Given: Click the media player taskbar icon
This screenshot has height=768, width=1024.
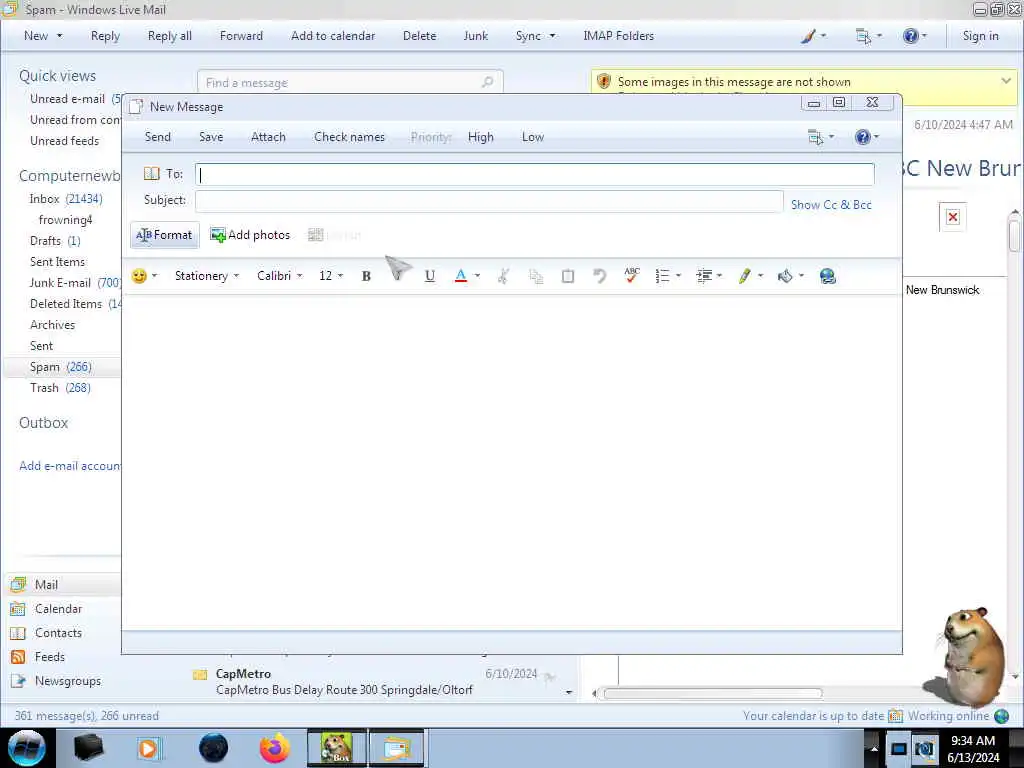Looking at the screenshot, I should click(148, 748).
